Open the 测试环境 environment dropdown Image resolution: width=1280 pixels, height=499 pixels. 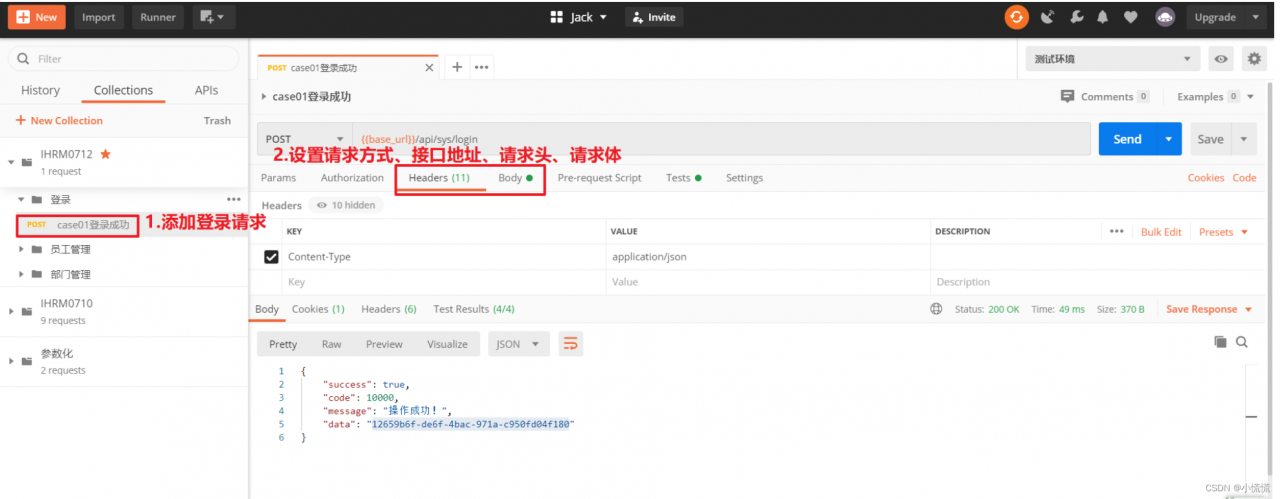[1113, 59]
